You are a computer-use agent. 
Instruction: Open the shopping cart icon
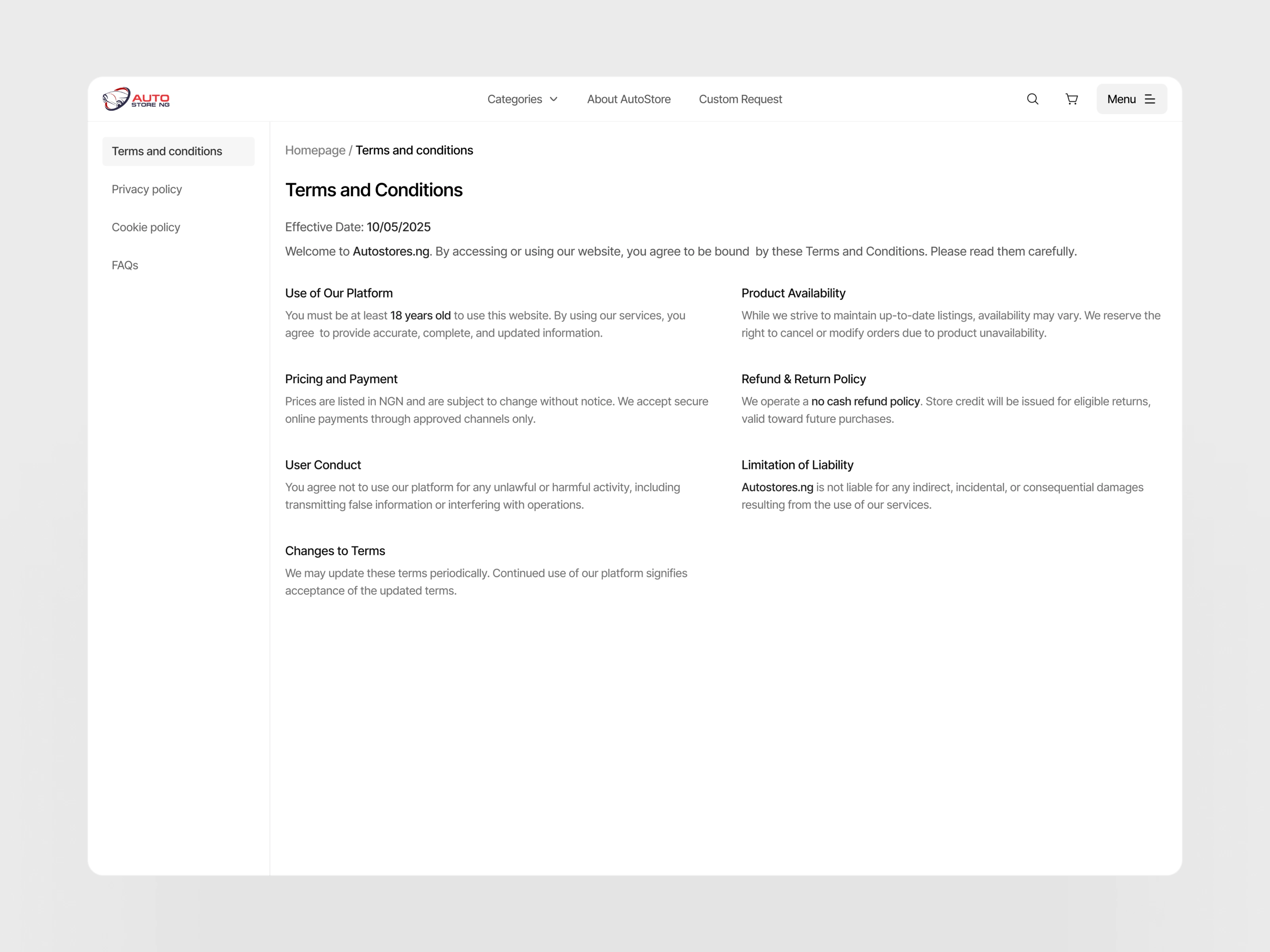click(1071, 99)
